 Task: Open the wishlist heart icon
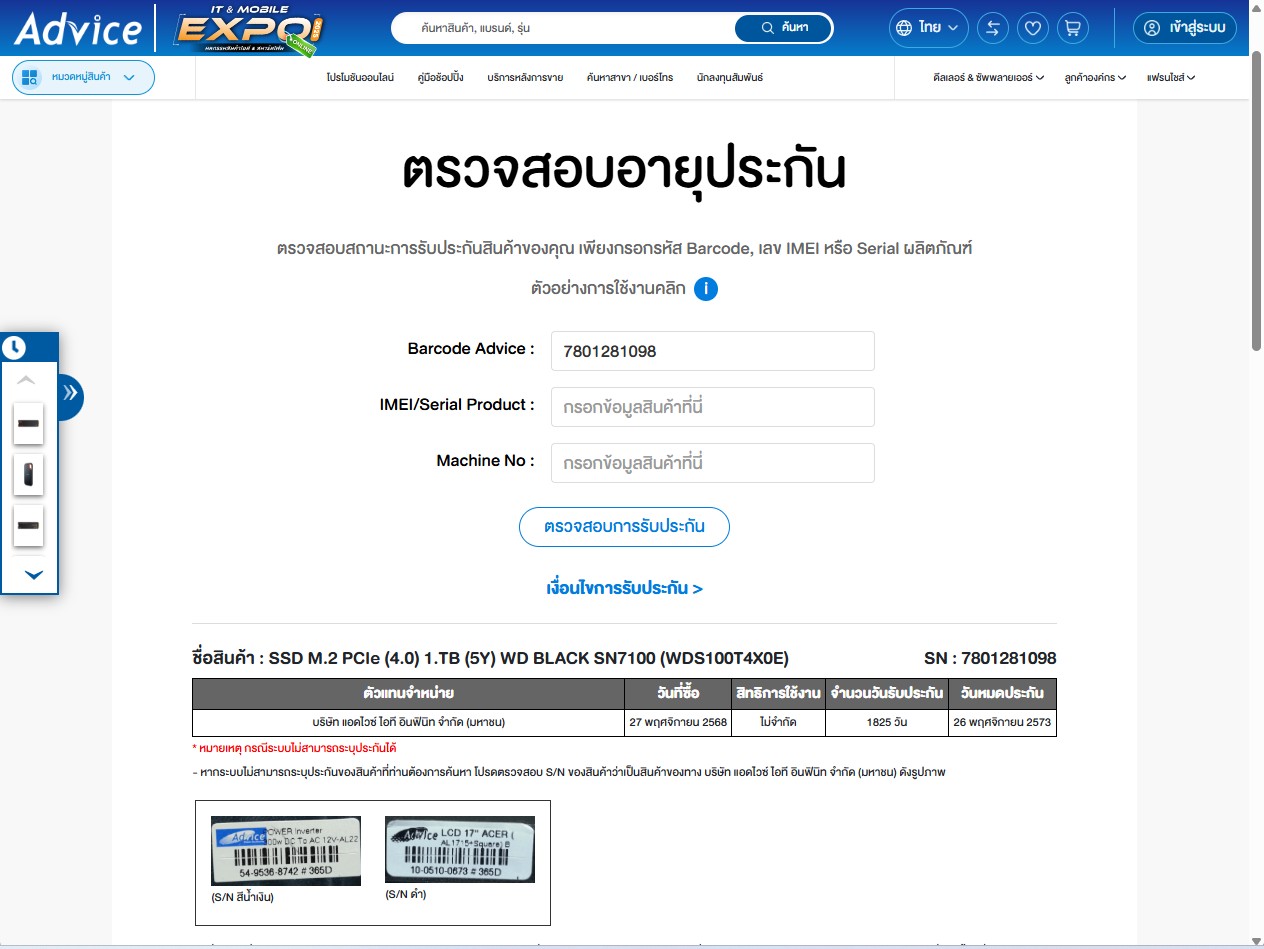tap(1032, 28)
